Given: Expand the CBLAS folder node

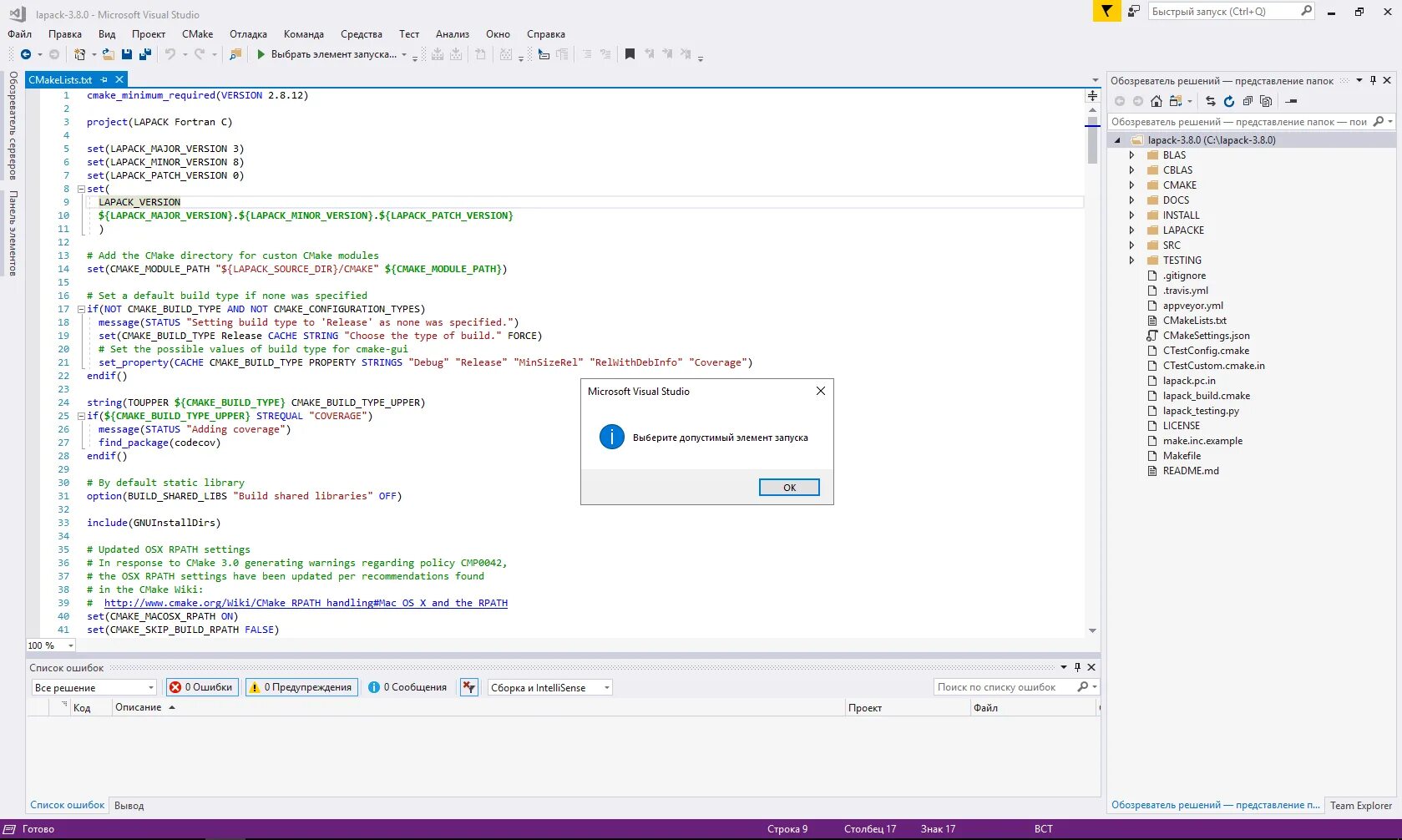Looking at the screenshot, I should point(1132,170).
